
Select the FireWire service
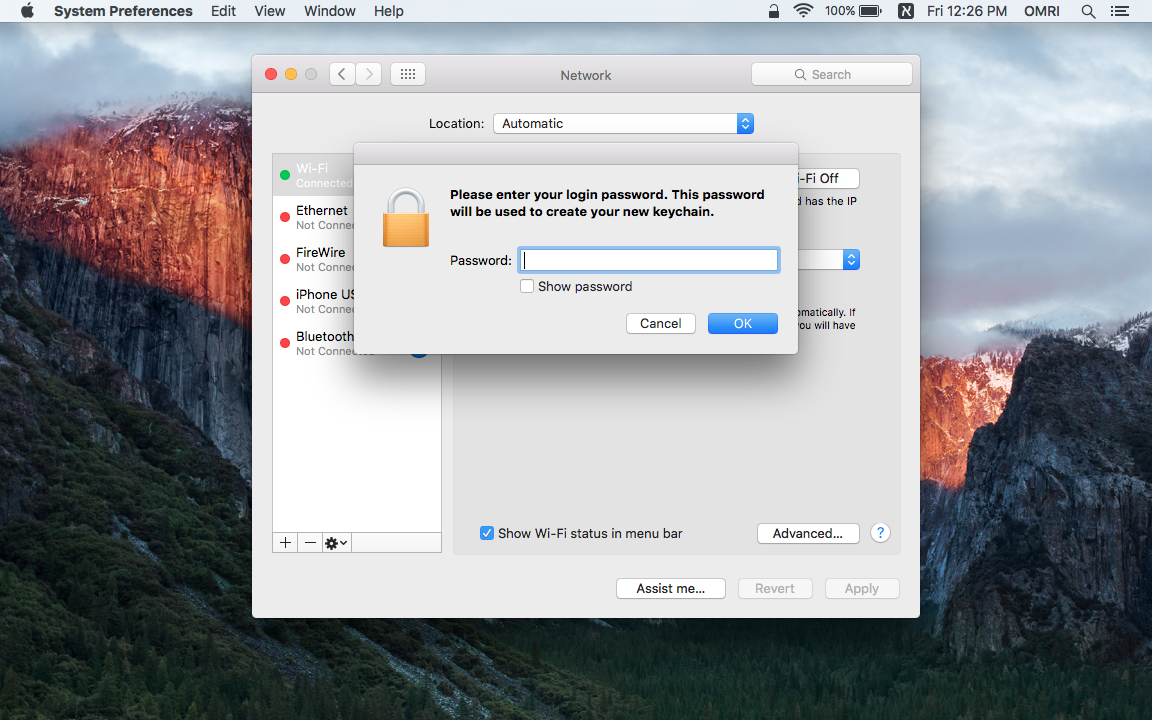[314, 259]
